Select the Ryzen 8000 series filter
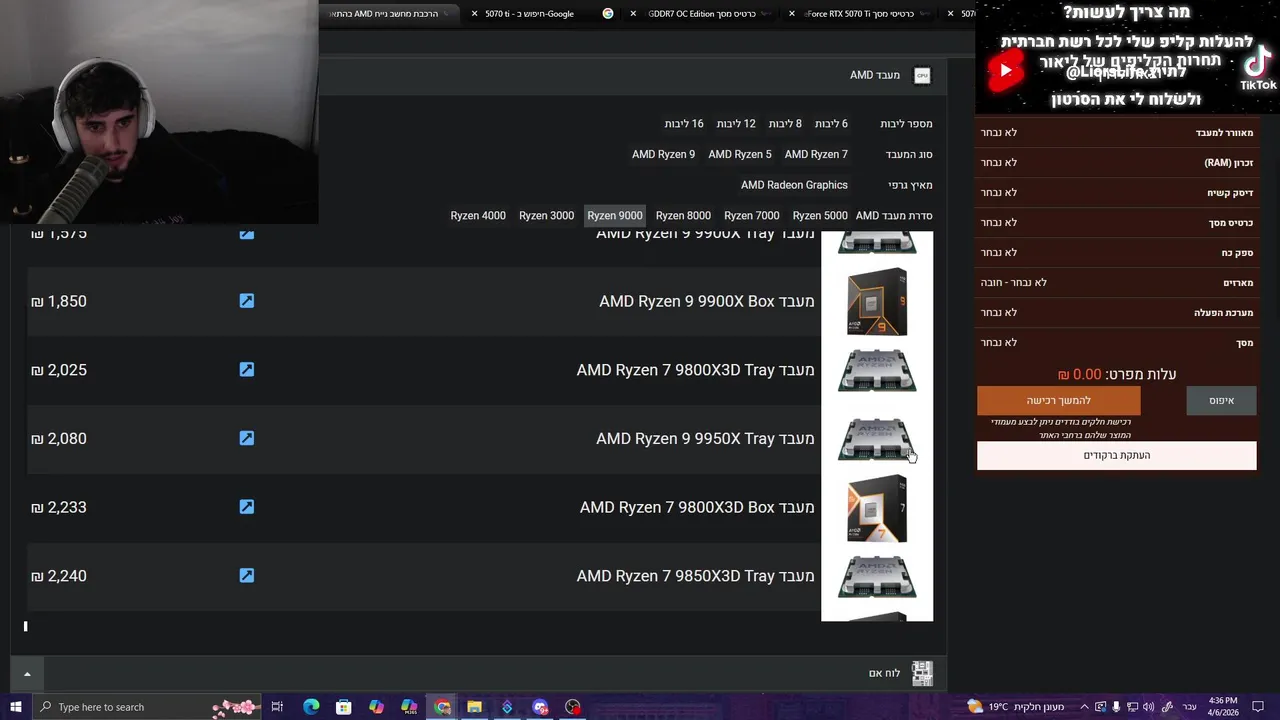The height and width of the screenshot is (720, 1280). pos(683,216)
